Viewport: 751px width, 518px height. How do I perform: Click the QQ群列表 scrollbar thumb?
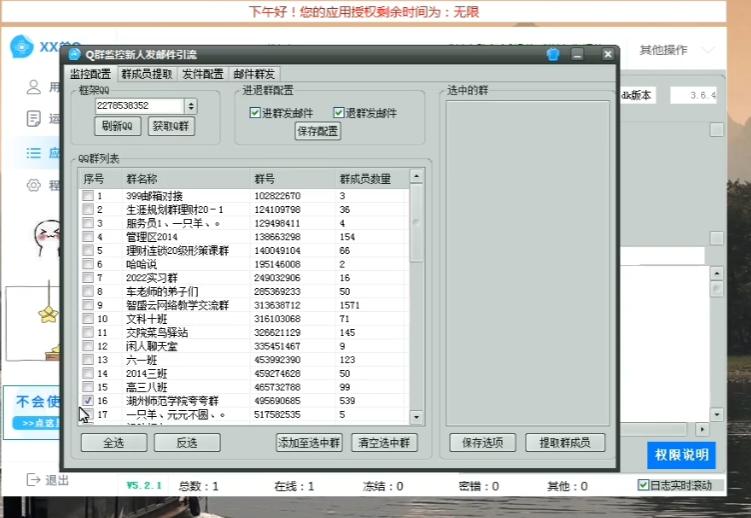click(x=416, y=223)
